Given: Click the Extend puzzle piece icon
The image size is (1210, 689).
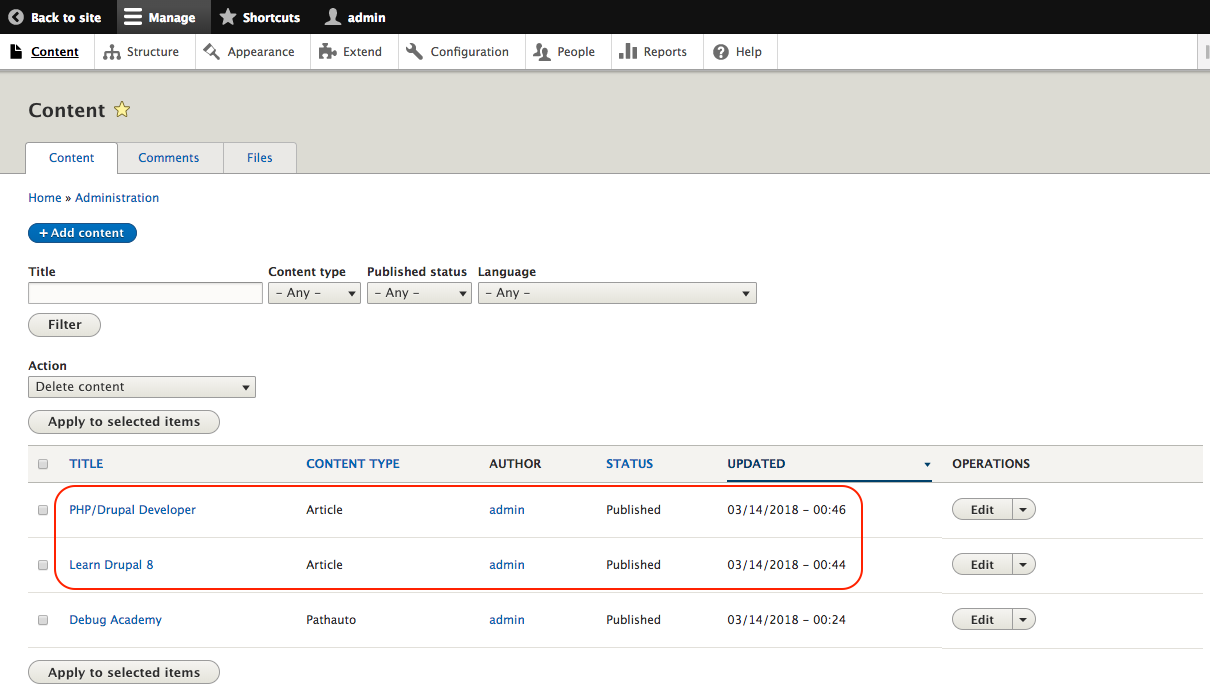Looking at the screenshot, I should [x=328, y=52].
